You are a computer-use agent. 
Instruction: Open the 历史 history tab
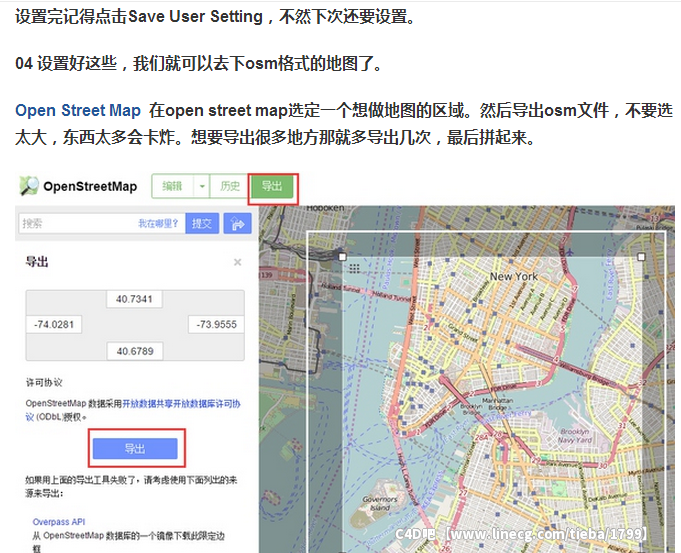click(229, 186)
